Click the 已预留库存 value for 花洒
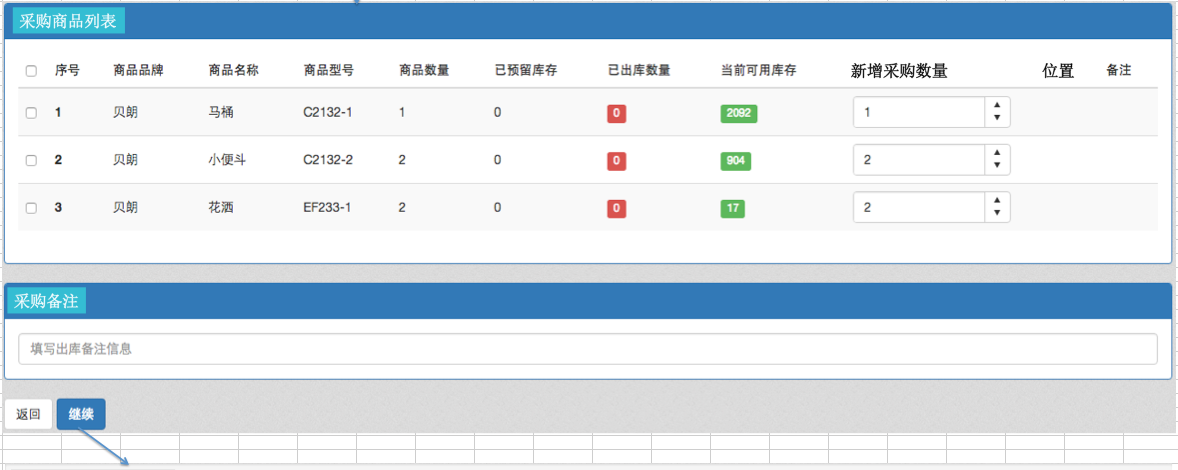 click(x=497, y=208)
